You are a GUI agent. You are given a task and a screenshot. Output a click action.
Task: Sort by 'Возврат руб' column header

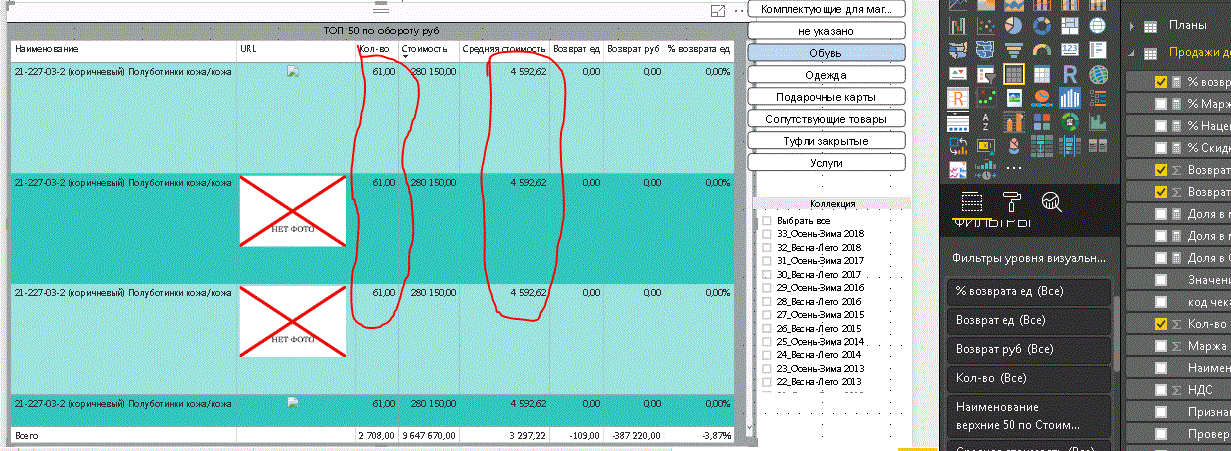click(634, 48)
